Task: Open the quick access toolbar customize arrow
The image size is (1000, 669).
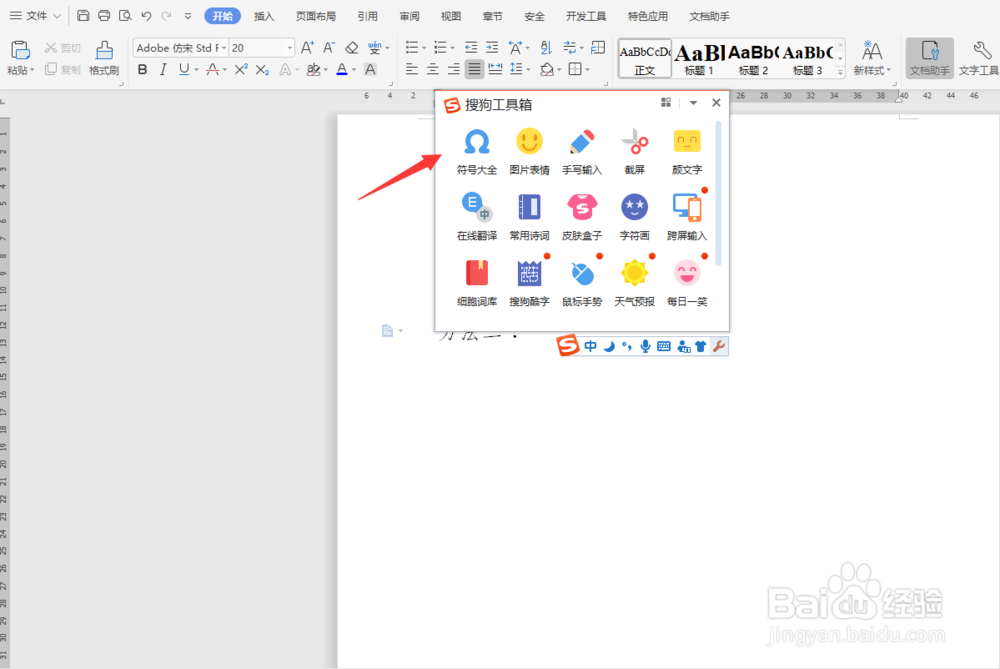Action: (188, 16)
